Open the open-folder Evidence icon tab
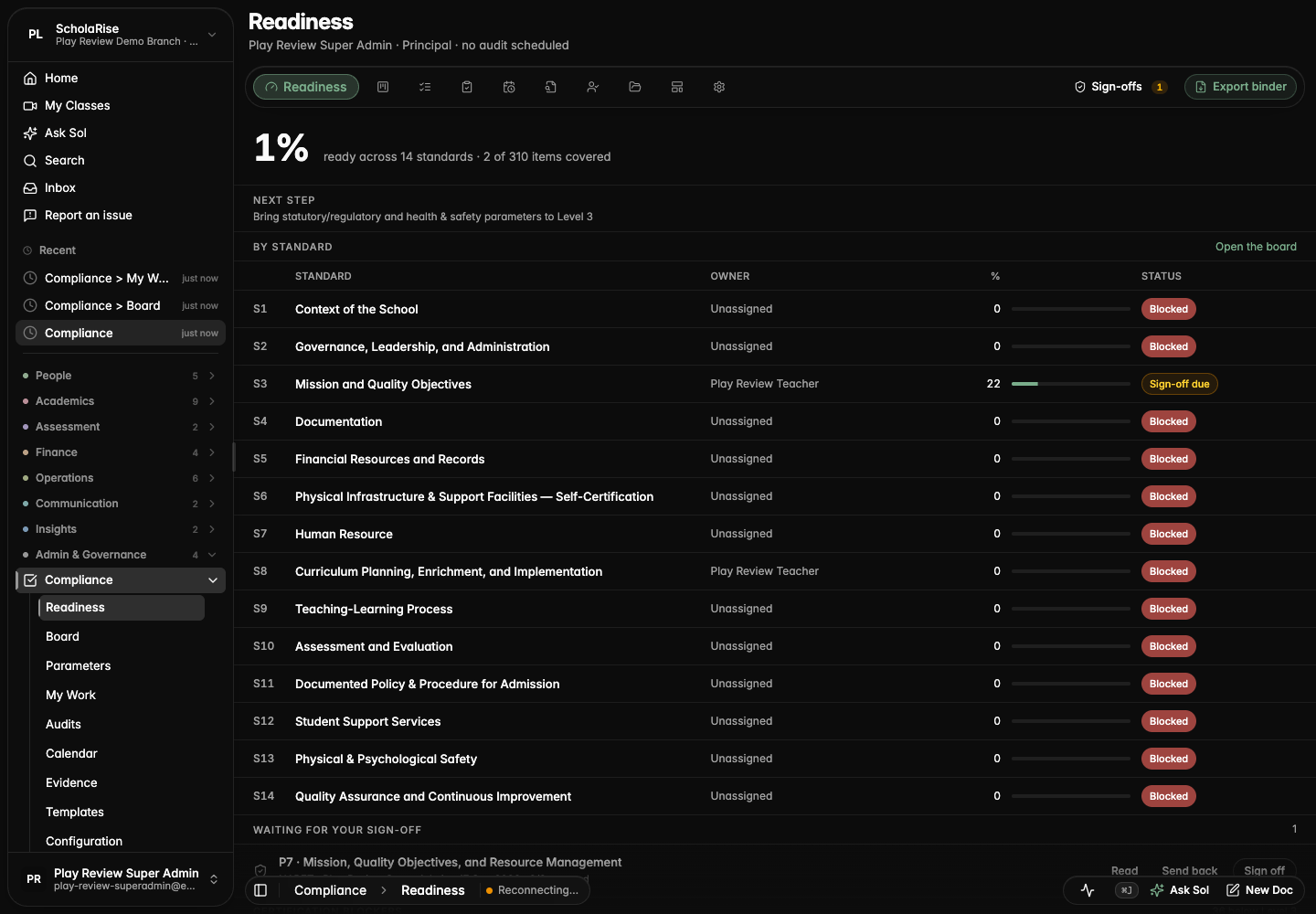Image resolution: width=1316 pixels, height=914 pixels. point(635,87)
